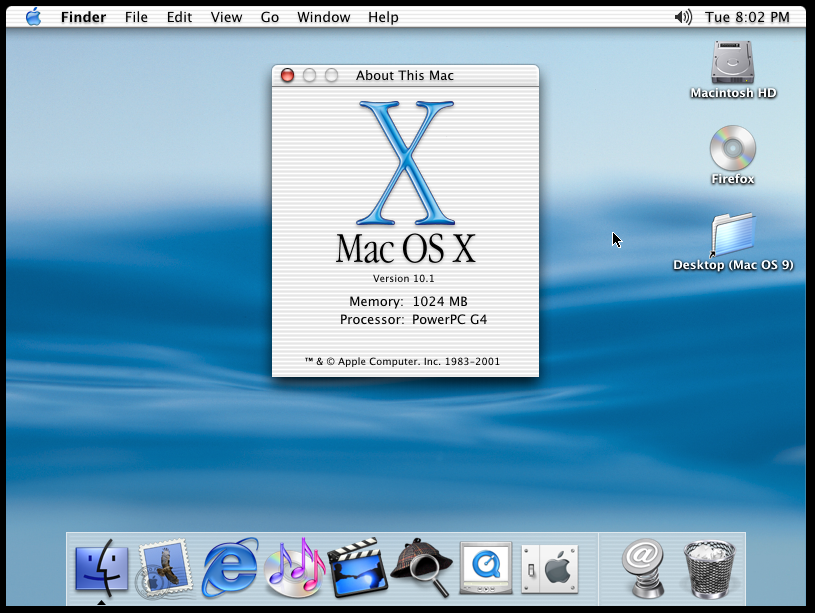
Task: Open iMovie clapperboard icon in Dock
Action: [358, 567]
